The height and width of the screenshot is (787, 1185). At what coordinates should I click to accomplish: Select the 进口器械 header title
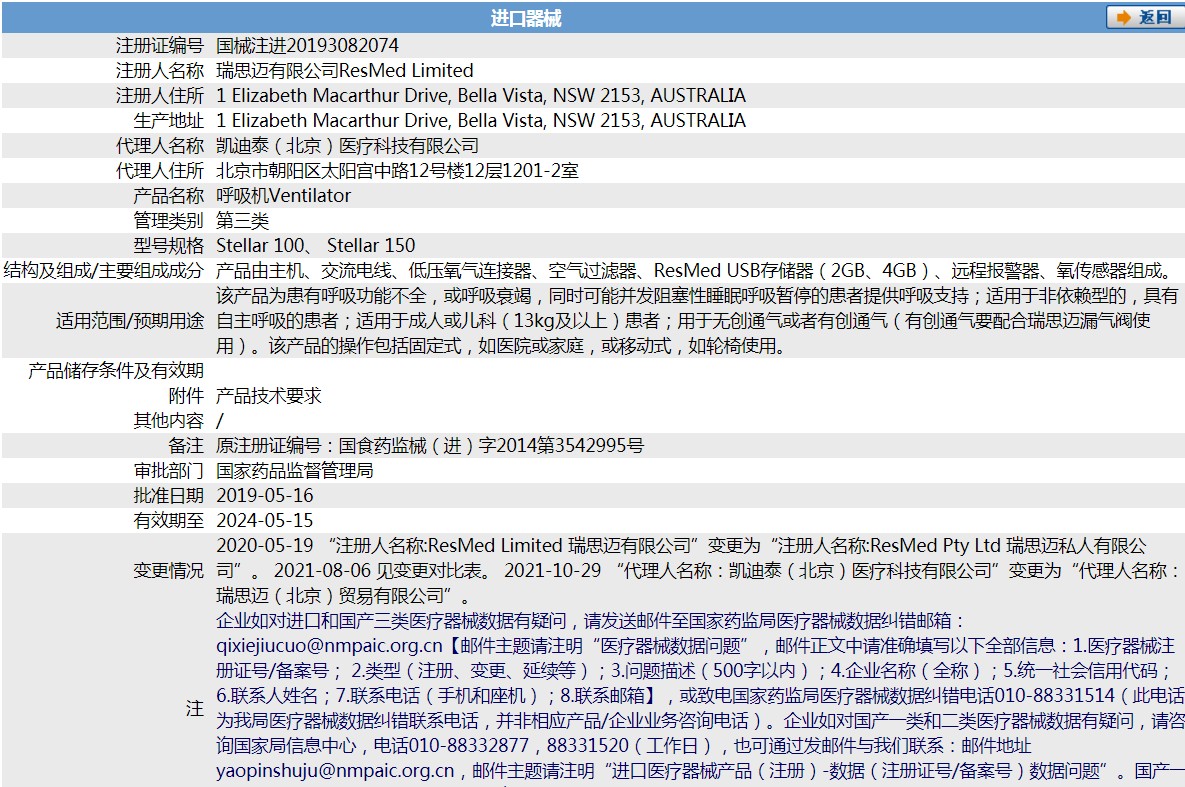[x=526, y=18]
